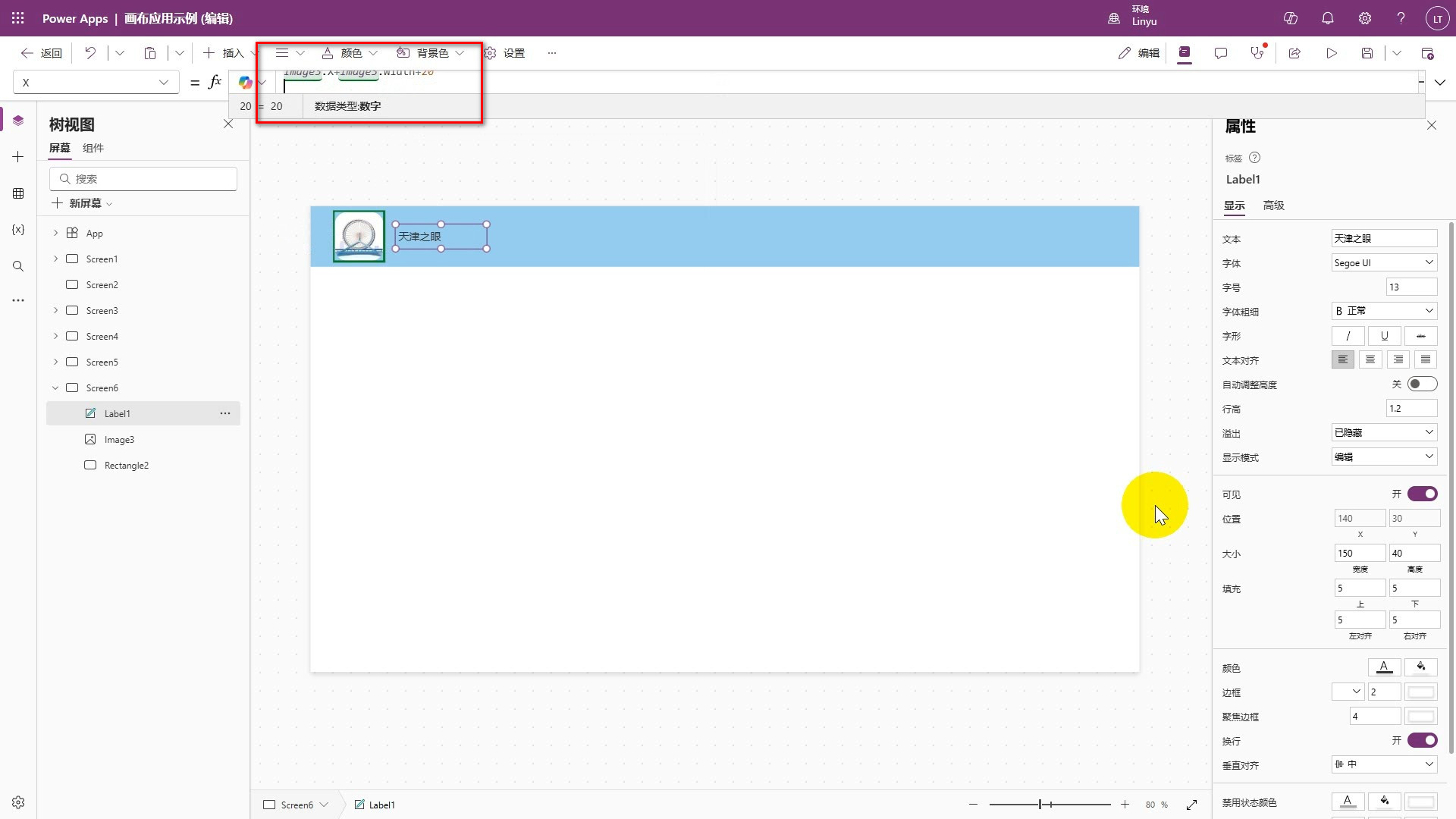Viewport: 1456px width, 819px height.
Task: Open the Segoe UI font dropdown
Action: [x=1384, y=262]
